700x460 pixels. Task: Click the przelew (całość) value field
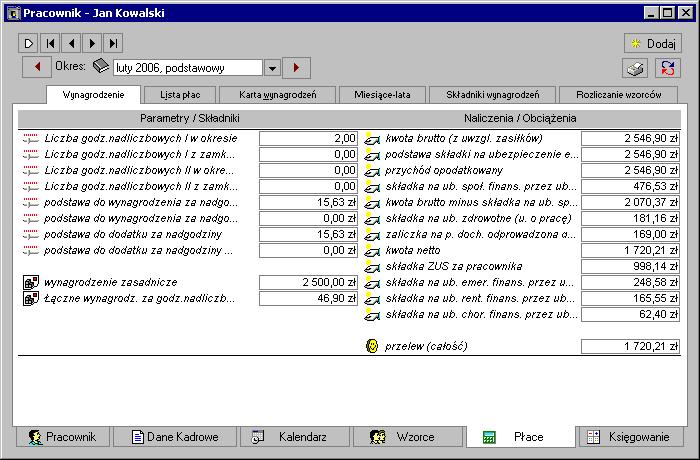click(x=630, y=346)
